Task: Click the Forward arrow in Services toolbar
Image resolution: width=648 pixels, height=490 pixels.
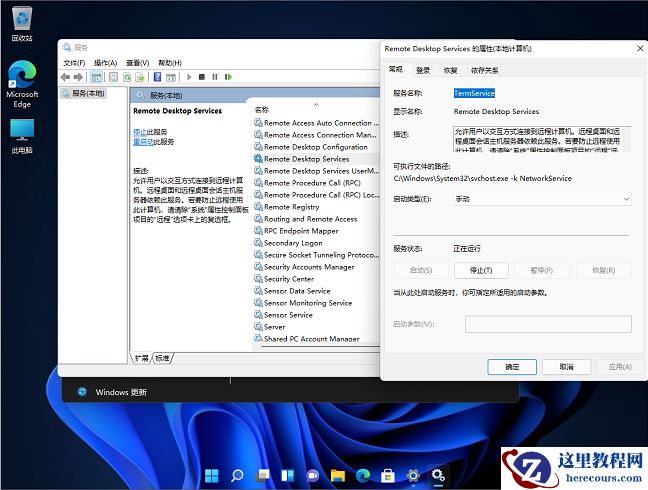Action: click(x=78, y=77)
